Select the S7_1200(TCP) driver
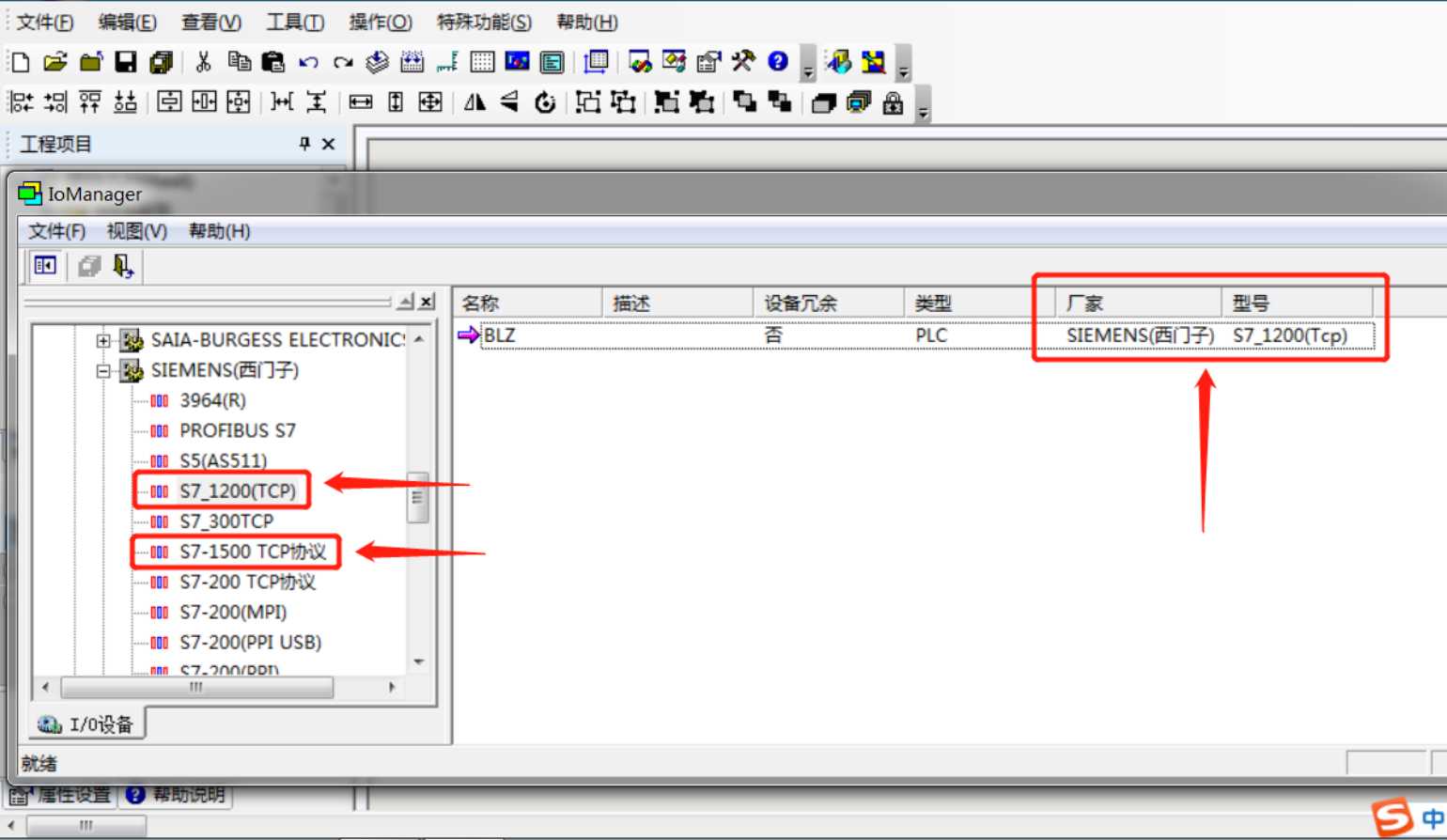 click(238, 490)
